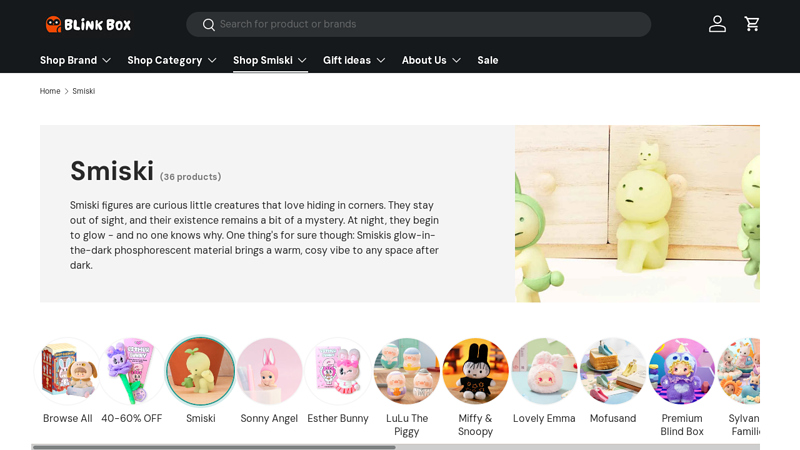Open the Shop Smiski menu

coord(270,60)
